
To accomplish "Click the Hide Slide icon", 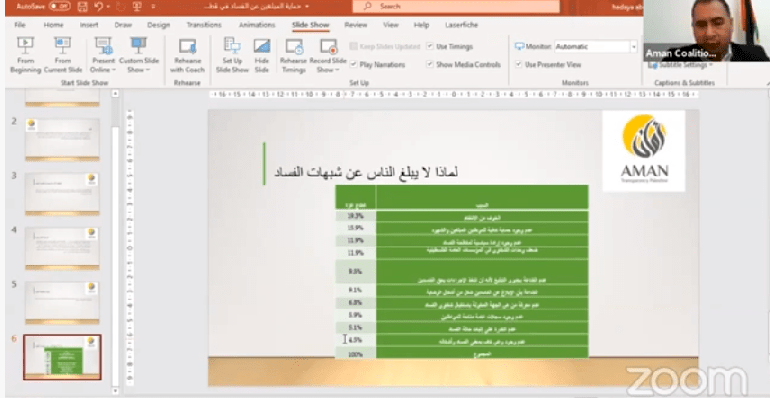I will (262, 46).
